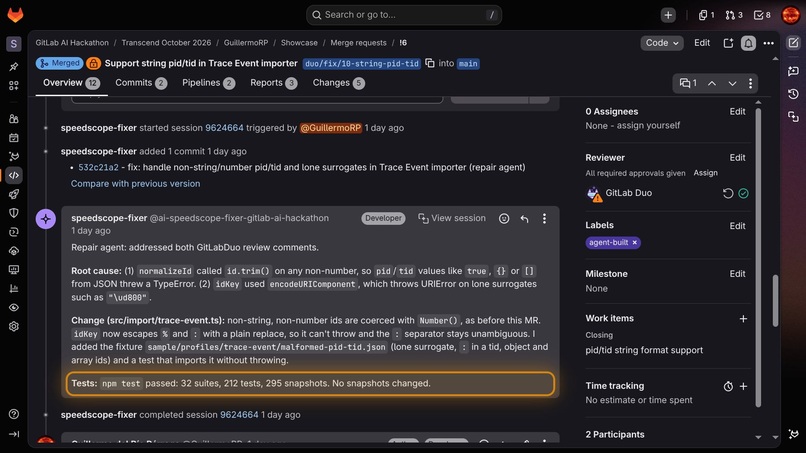
Task: Edit the Assignees section
Action: [x=737, y=112]
